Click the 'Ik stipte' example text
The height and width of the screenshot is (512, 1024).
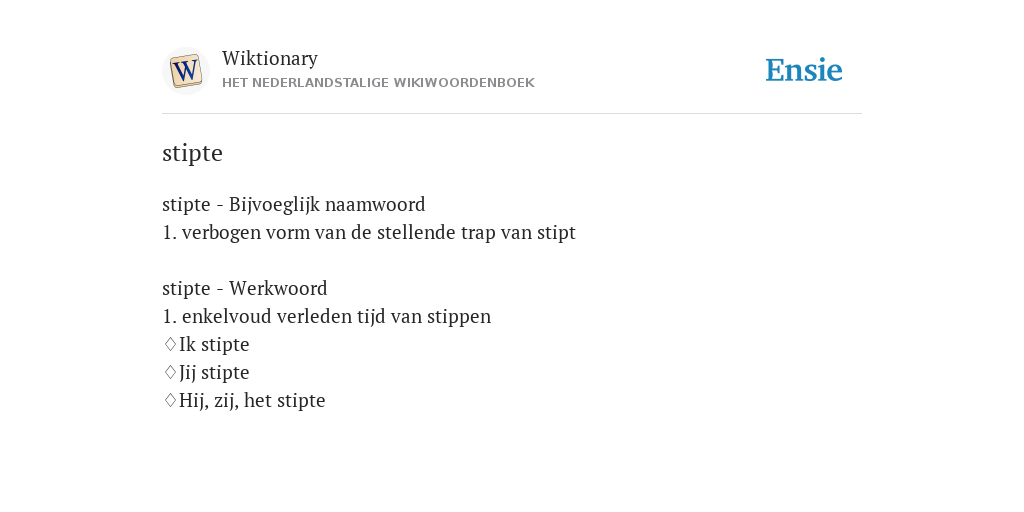214,344
